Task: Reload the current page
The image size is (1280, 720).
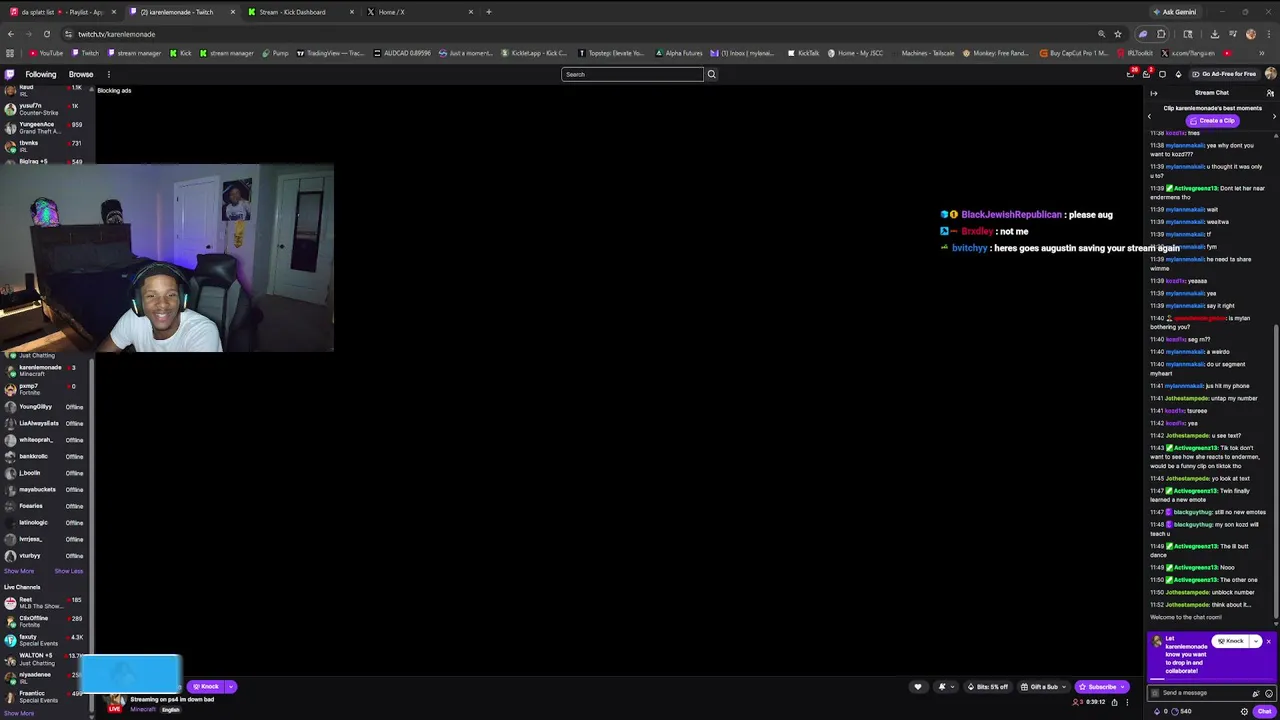Action: coord(46,34)
